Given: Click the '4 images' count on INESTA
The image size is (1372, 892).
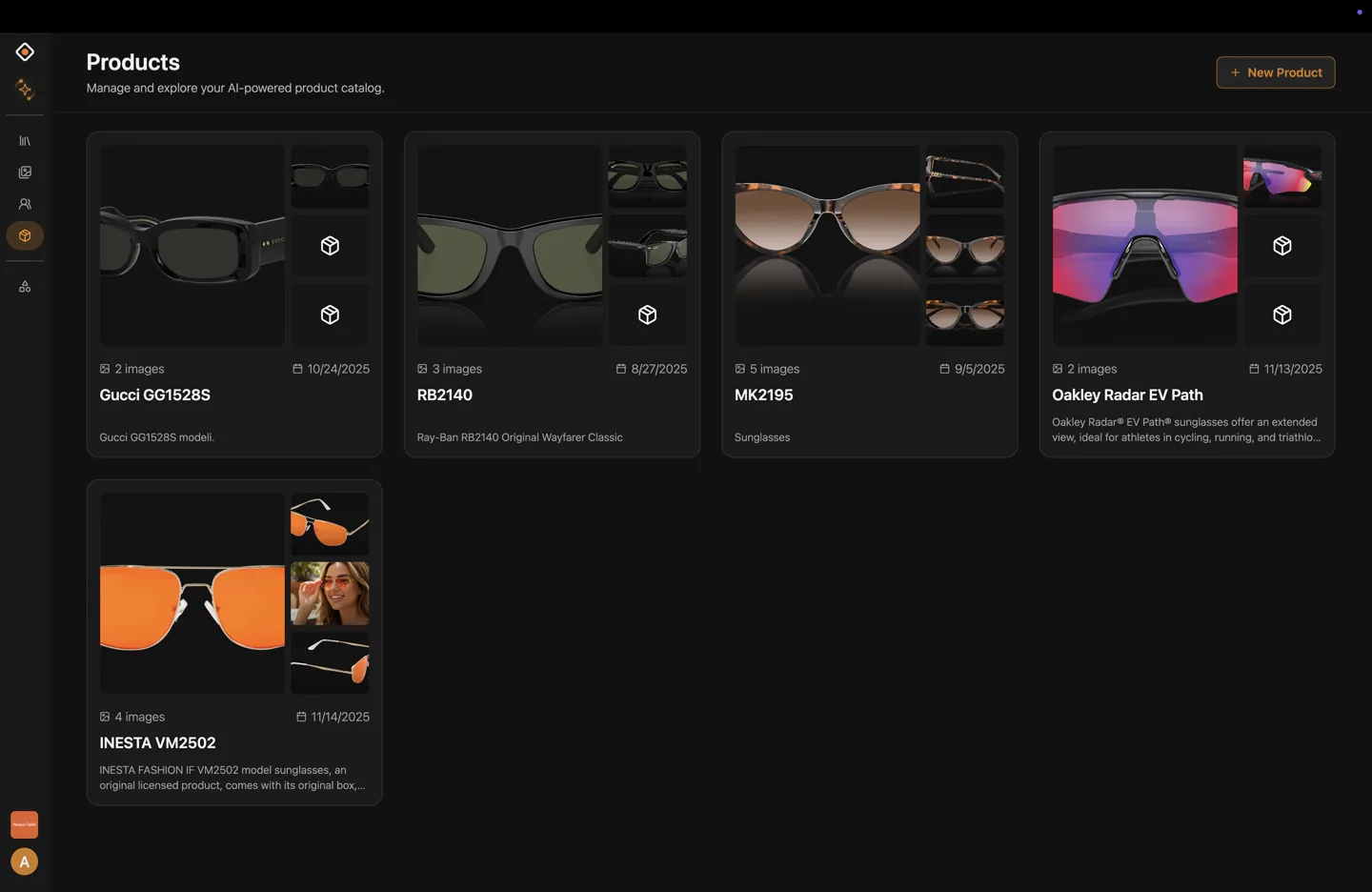Looking at the screenshot, I should (x=132, y=717).
